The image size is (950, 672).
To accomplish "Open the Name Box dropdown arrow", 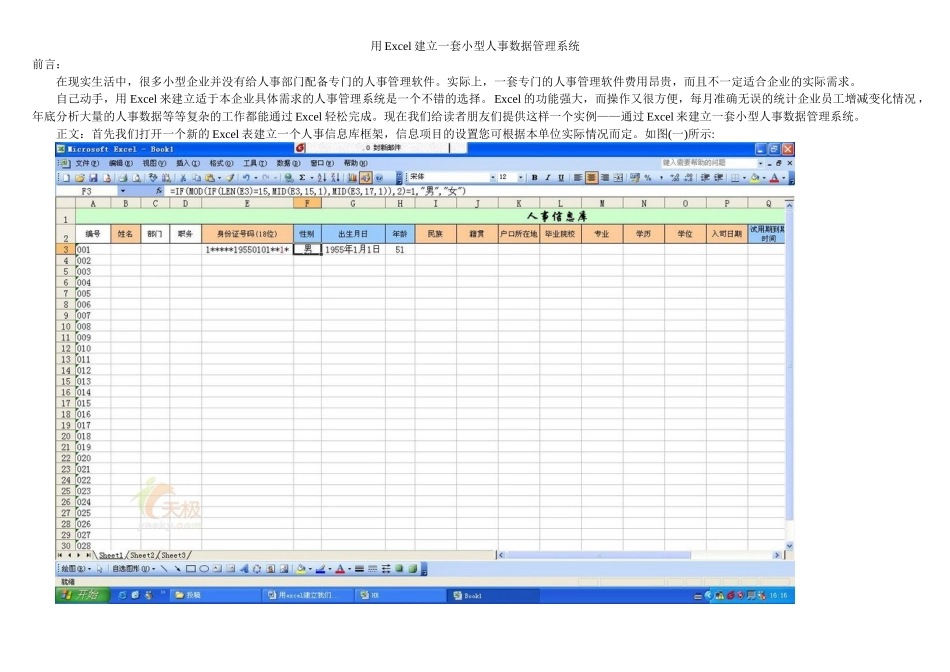I will pos(122,191).
